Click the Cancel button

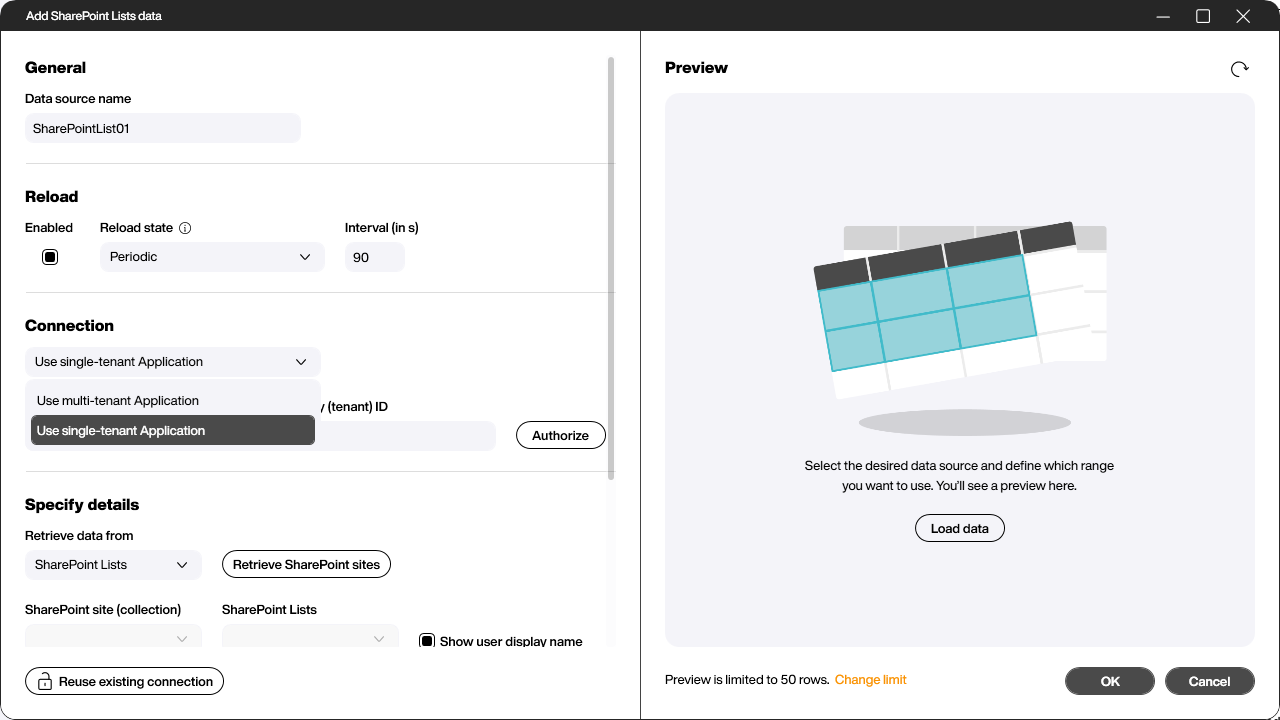1210,681
